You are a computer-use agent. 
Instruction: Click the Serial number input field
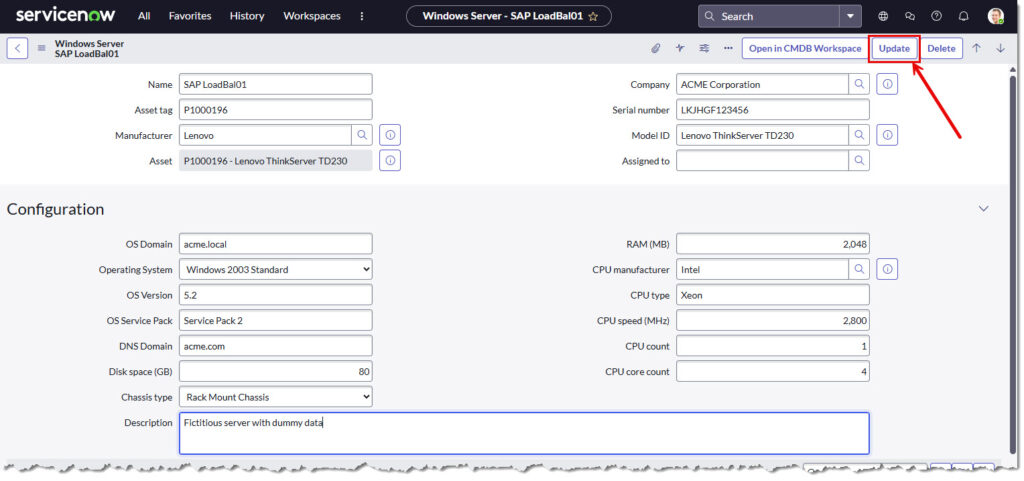[x=772, y=109]
